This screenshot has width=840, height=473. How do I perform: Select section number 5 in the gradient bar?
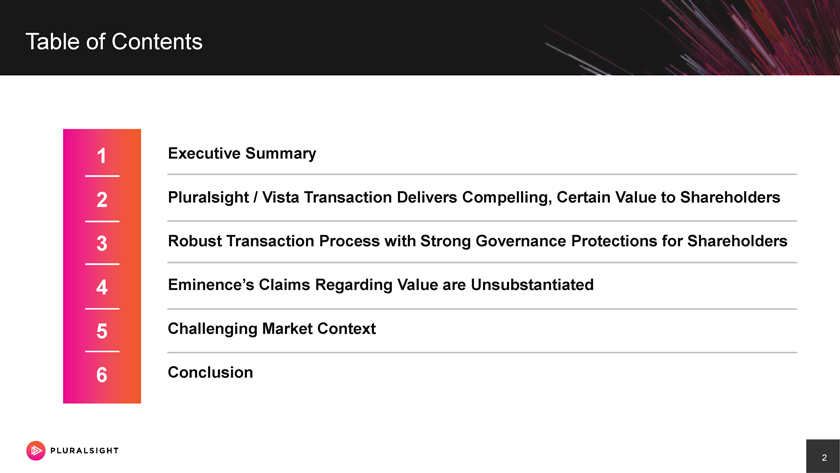(102, 331)
